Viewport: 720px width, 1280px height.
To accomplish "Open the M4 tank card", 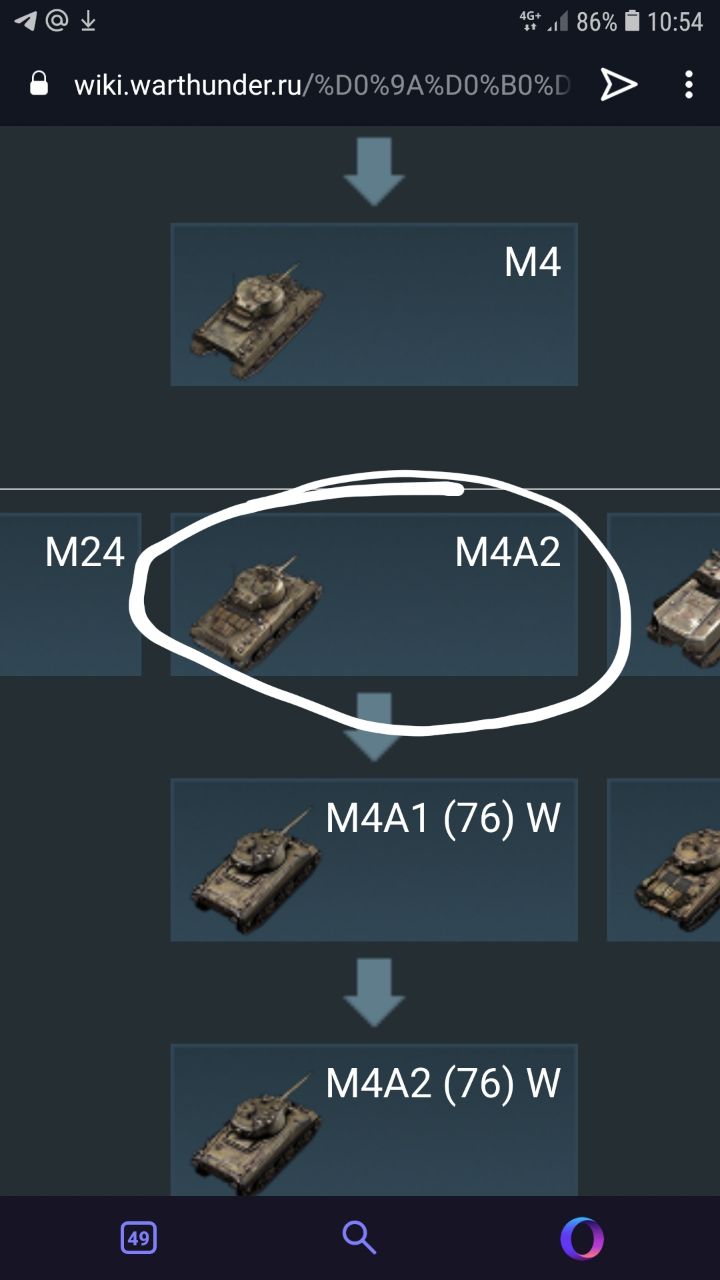I will tap(374, 304).
